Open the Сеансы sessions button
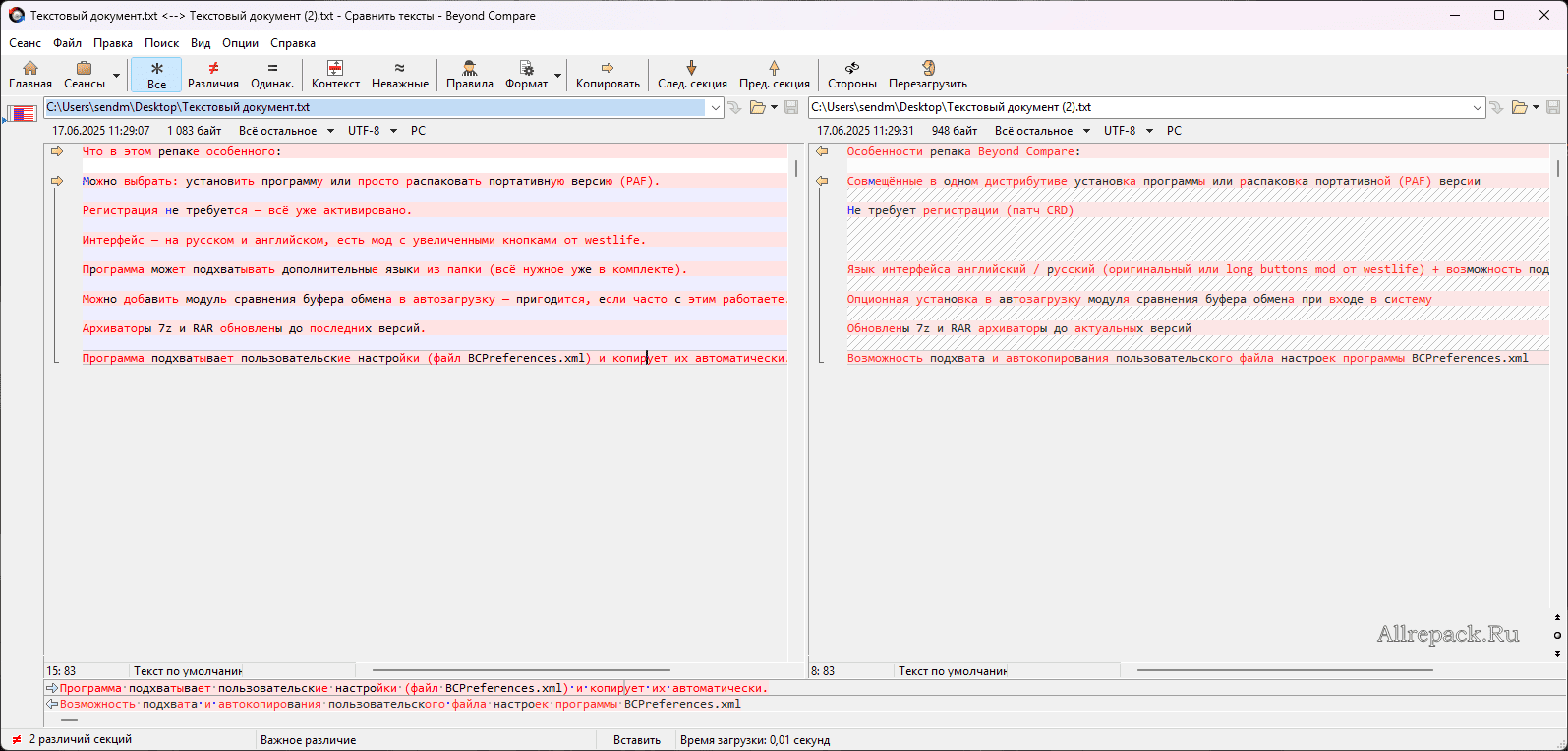Screen dimensions: 1568x751 point(85,75)
